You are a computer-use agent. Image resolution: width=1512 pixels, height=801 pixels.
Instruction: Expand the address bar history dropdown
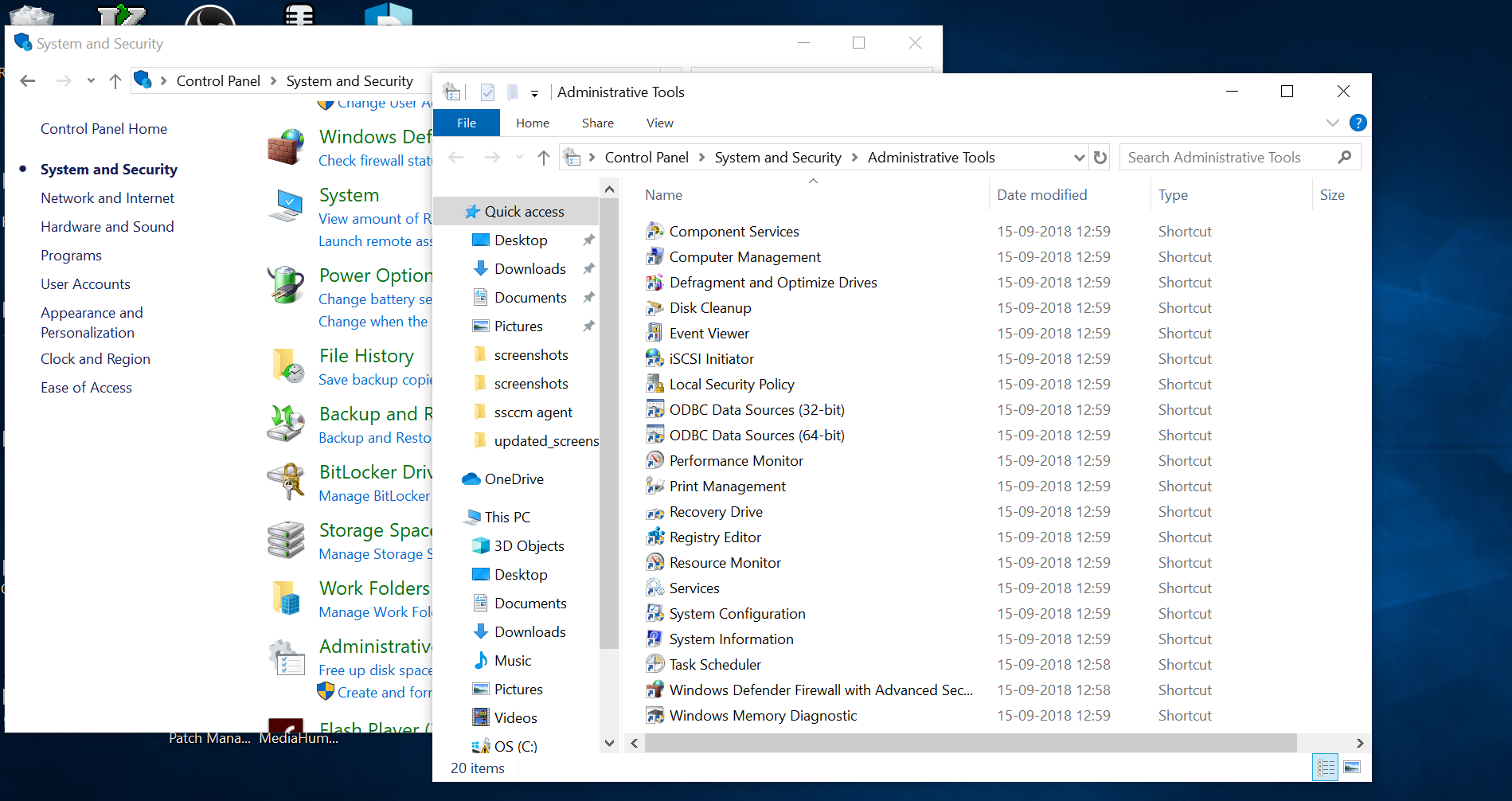point(1080,157)
